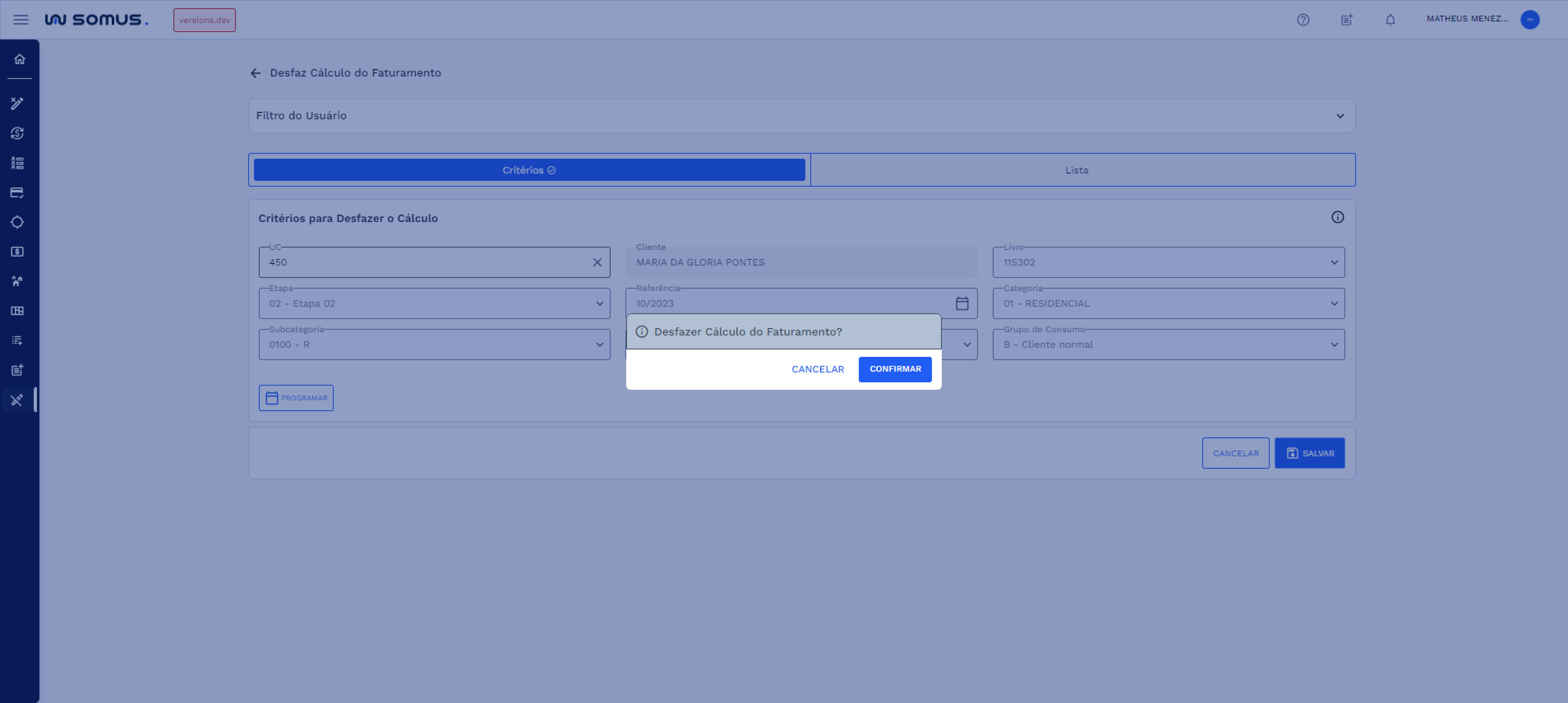1568x703 pixels.
Task: Select the Critérios tab
Action: pyautogui.click(x=528, y=170)
